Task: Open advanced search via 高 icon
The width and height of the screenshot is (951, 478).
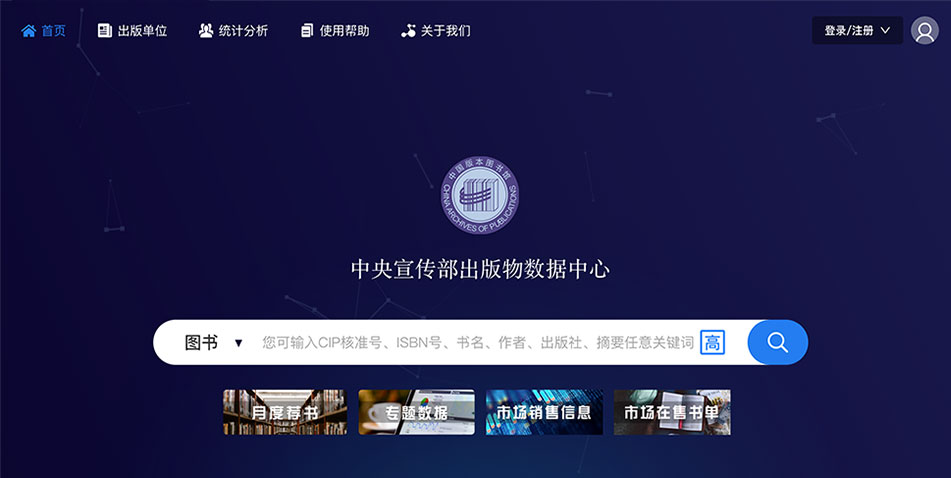Action: (713, 343)
